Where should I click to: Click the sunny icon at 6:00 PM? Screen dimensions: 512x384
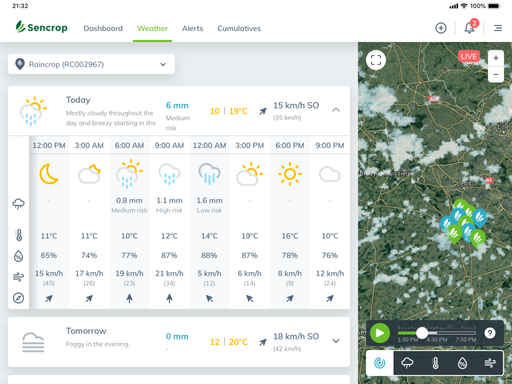point(290,174)
